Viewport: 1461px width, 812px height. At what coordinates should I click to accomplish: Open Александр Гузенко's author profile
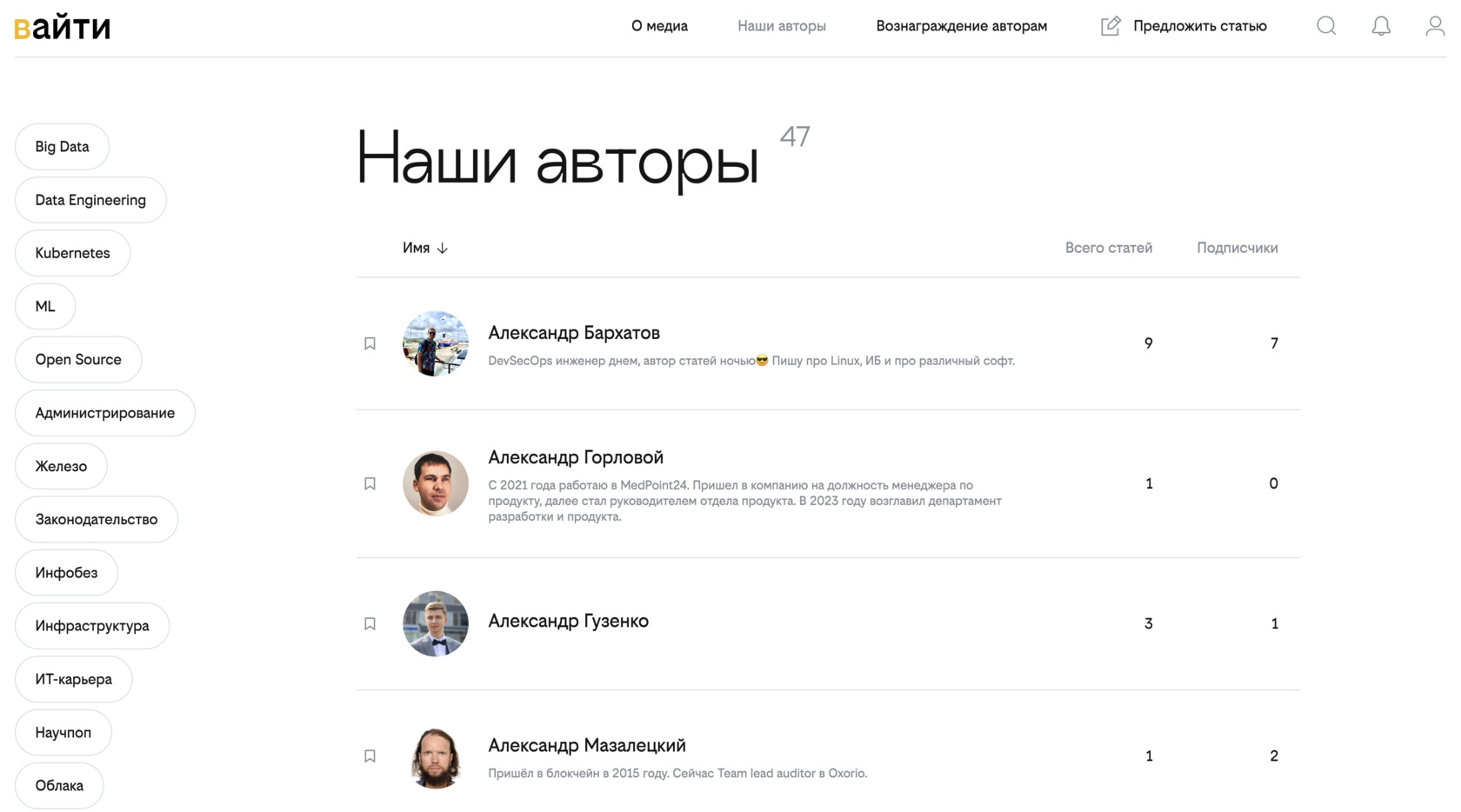pos(569,621)
